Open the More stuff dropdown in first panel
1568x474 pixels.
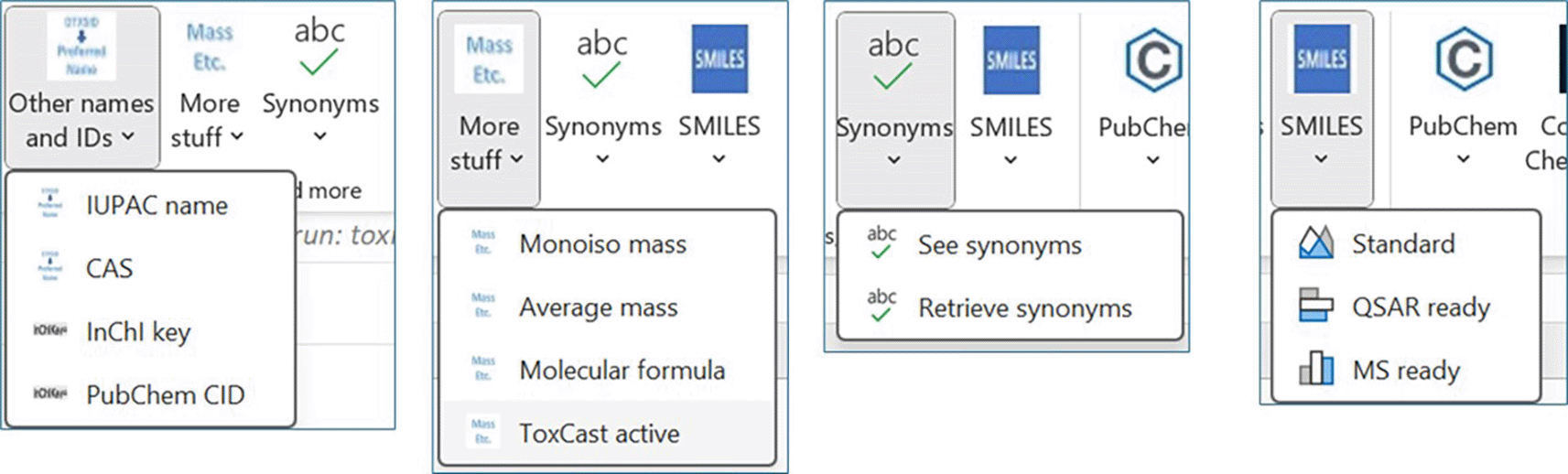237,137
